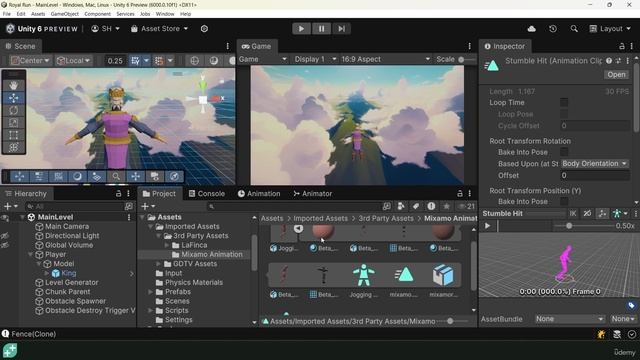Open the Component menu
640x360 pixels.
[97, 14]
